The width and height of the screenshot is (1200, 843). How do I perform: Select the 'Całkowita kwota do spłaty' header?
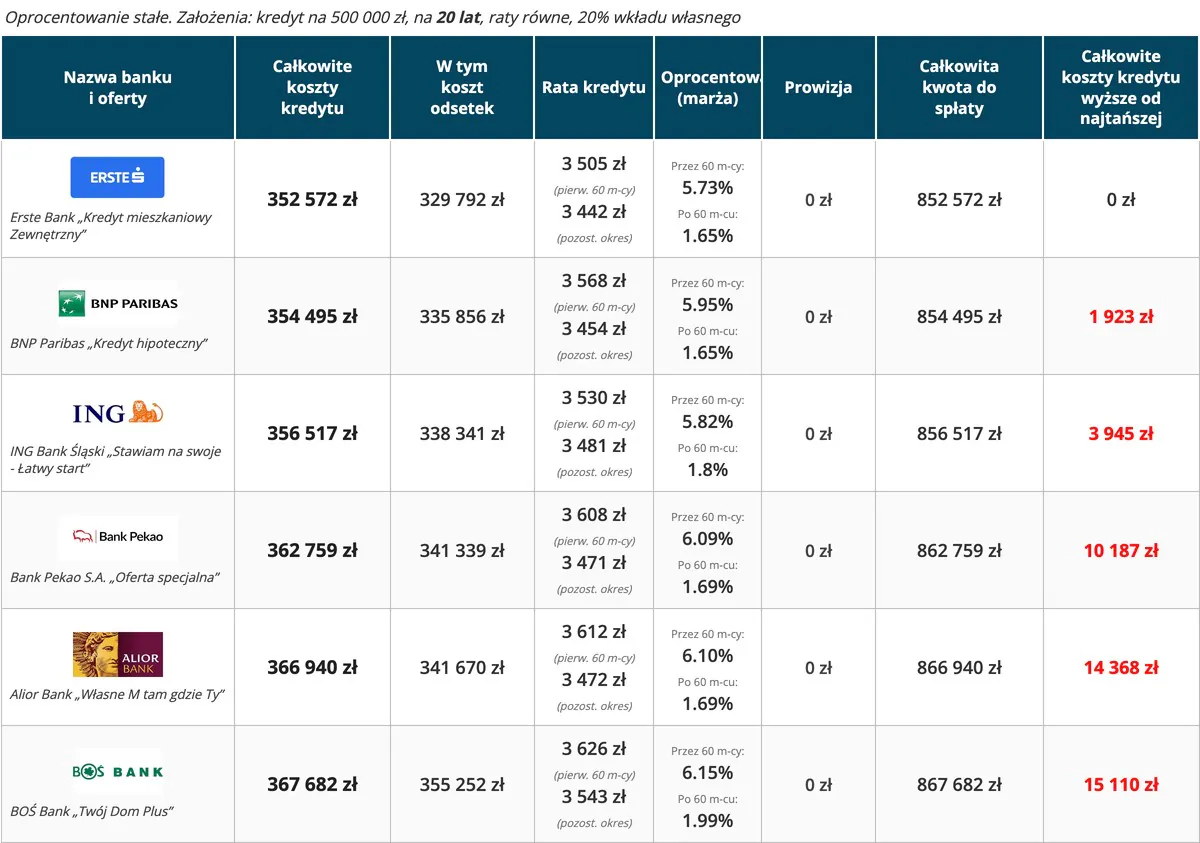(959, 88)
